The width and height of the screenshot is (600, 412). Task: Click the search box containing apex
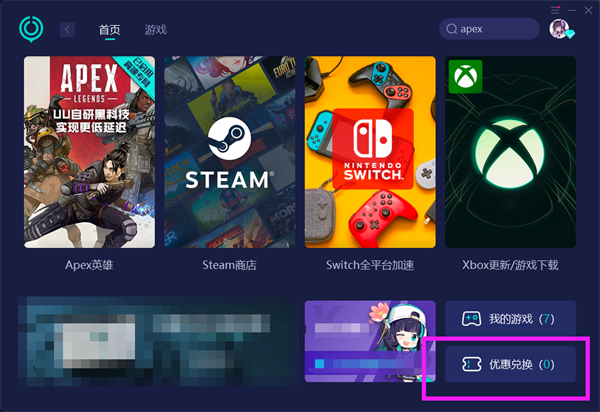[x=489, y=29]
